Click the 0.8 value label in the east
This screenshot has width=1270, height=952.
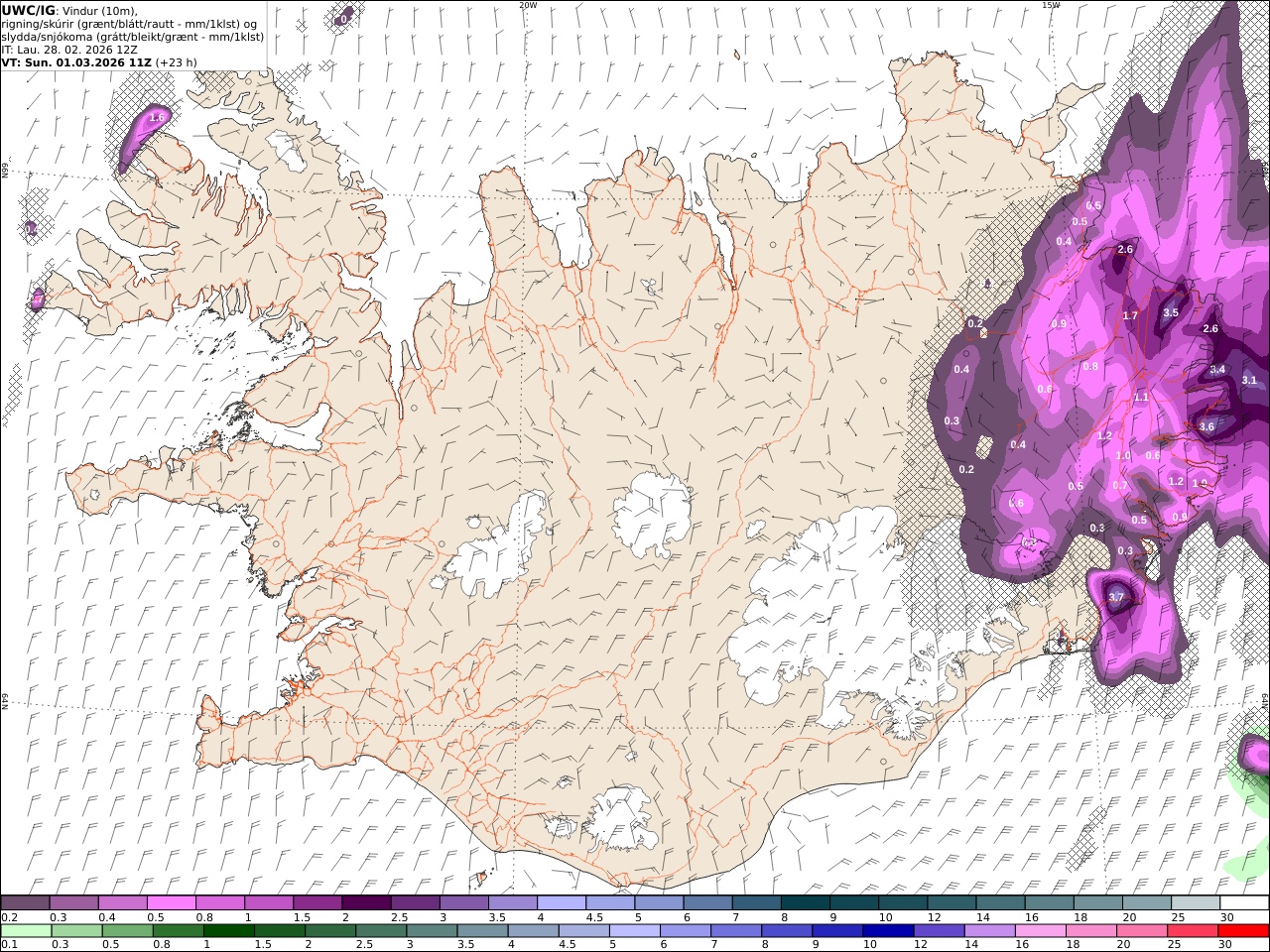pyautogui.click(x=1090, y=366)
